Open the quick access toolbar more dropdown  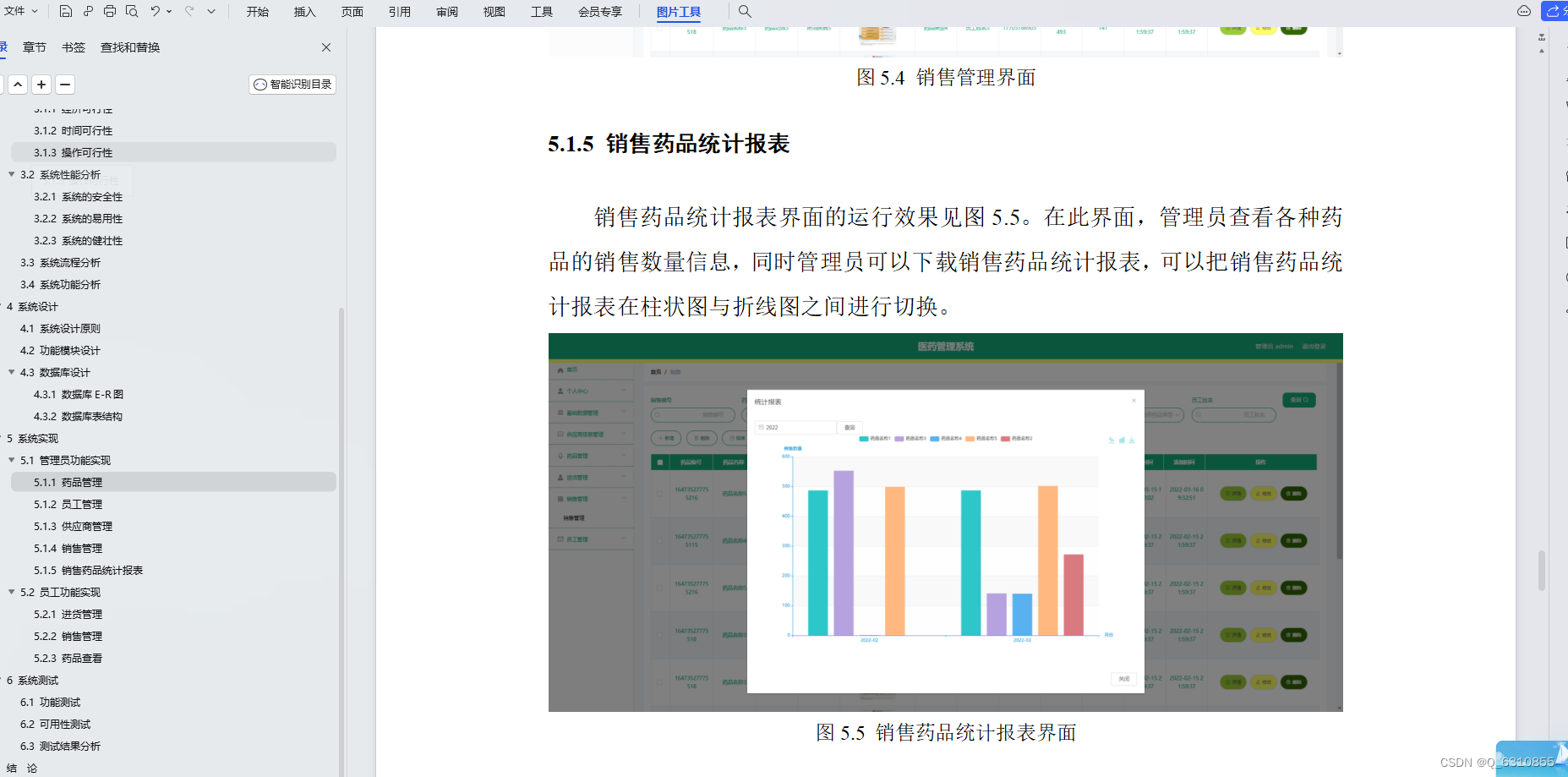point(211,11)
